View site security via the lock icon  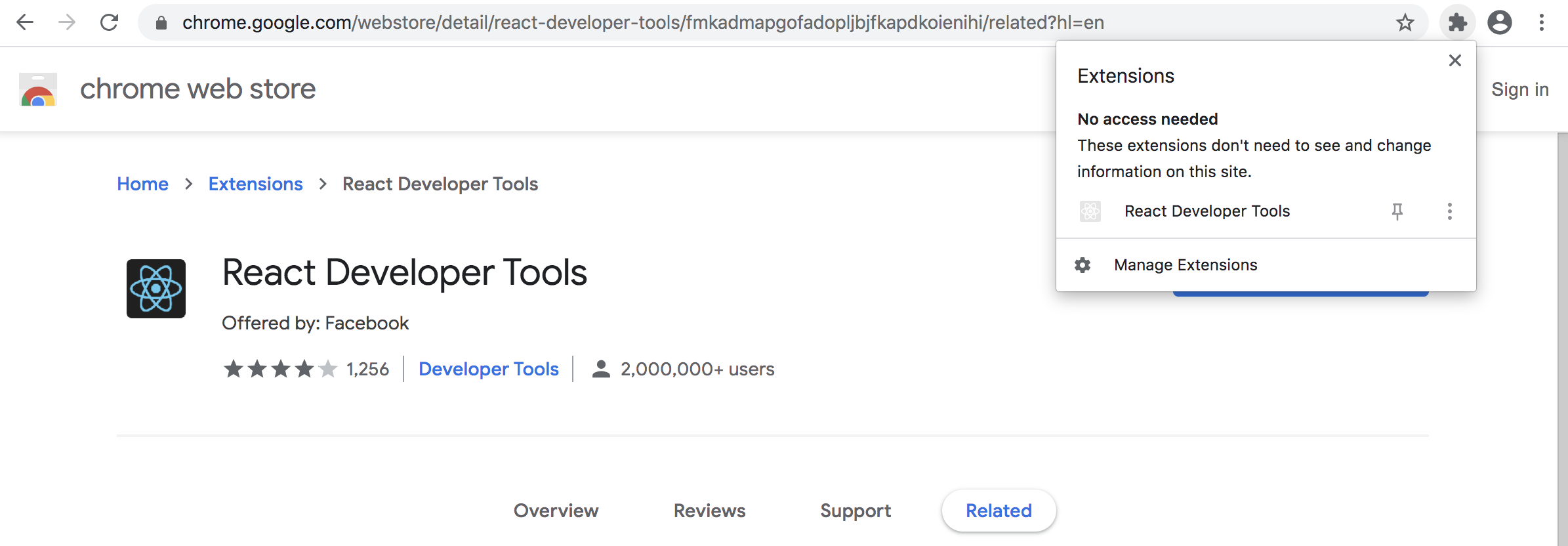coord(161,23)
